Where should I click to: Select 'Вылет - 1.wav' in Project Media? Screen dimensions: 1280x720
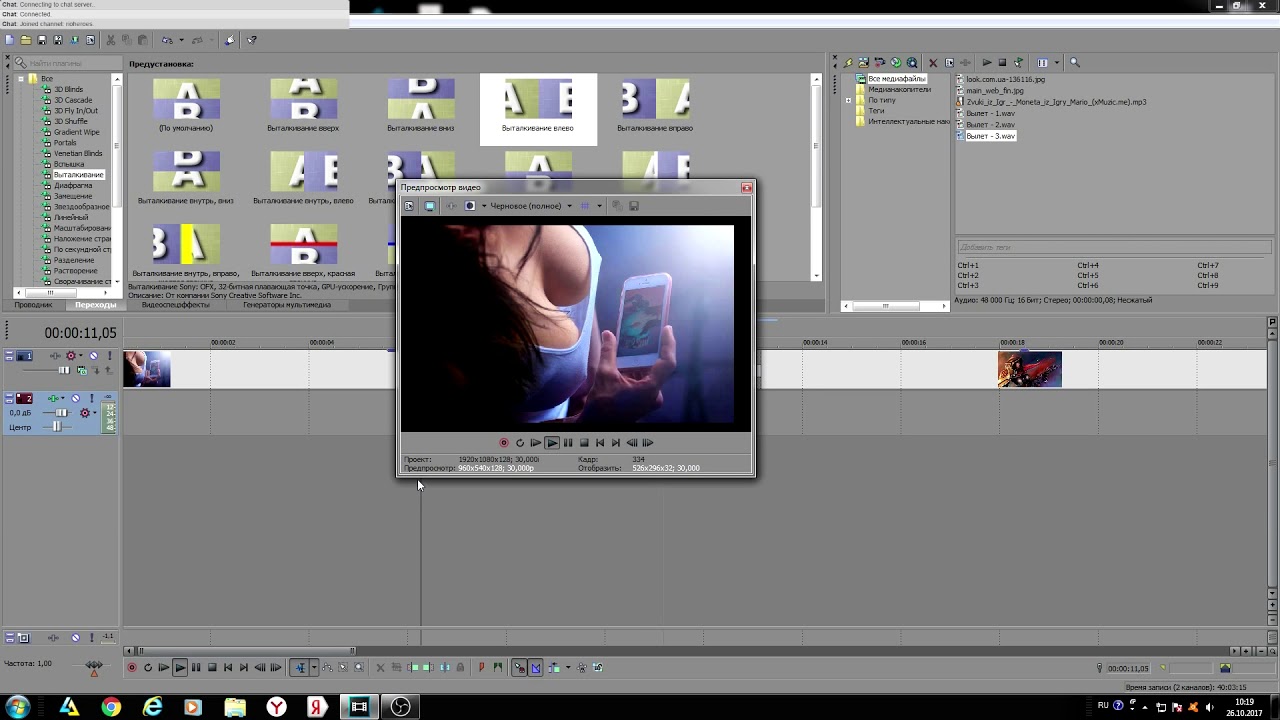click(990, 113)
